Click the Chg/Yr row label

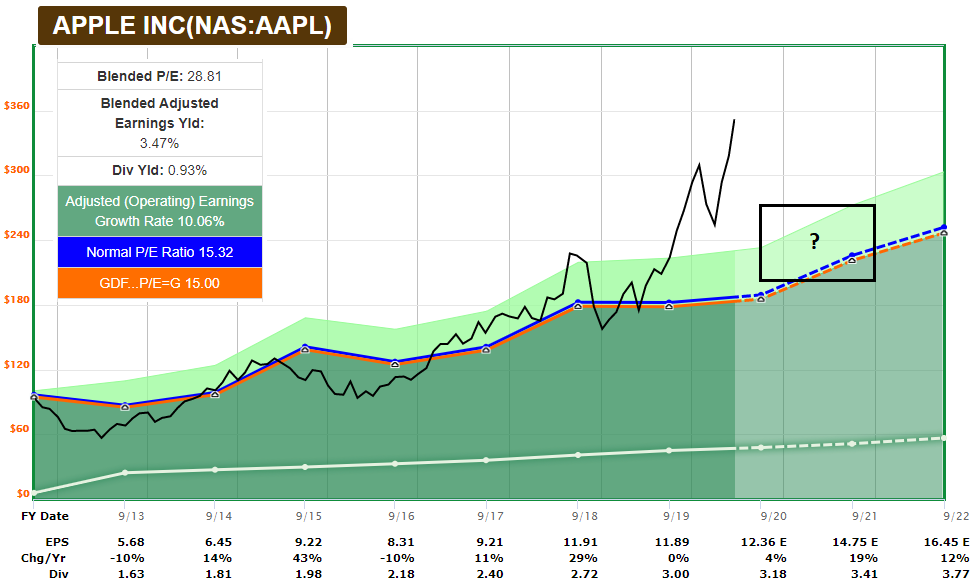click(x=43, y=558)
